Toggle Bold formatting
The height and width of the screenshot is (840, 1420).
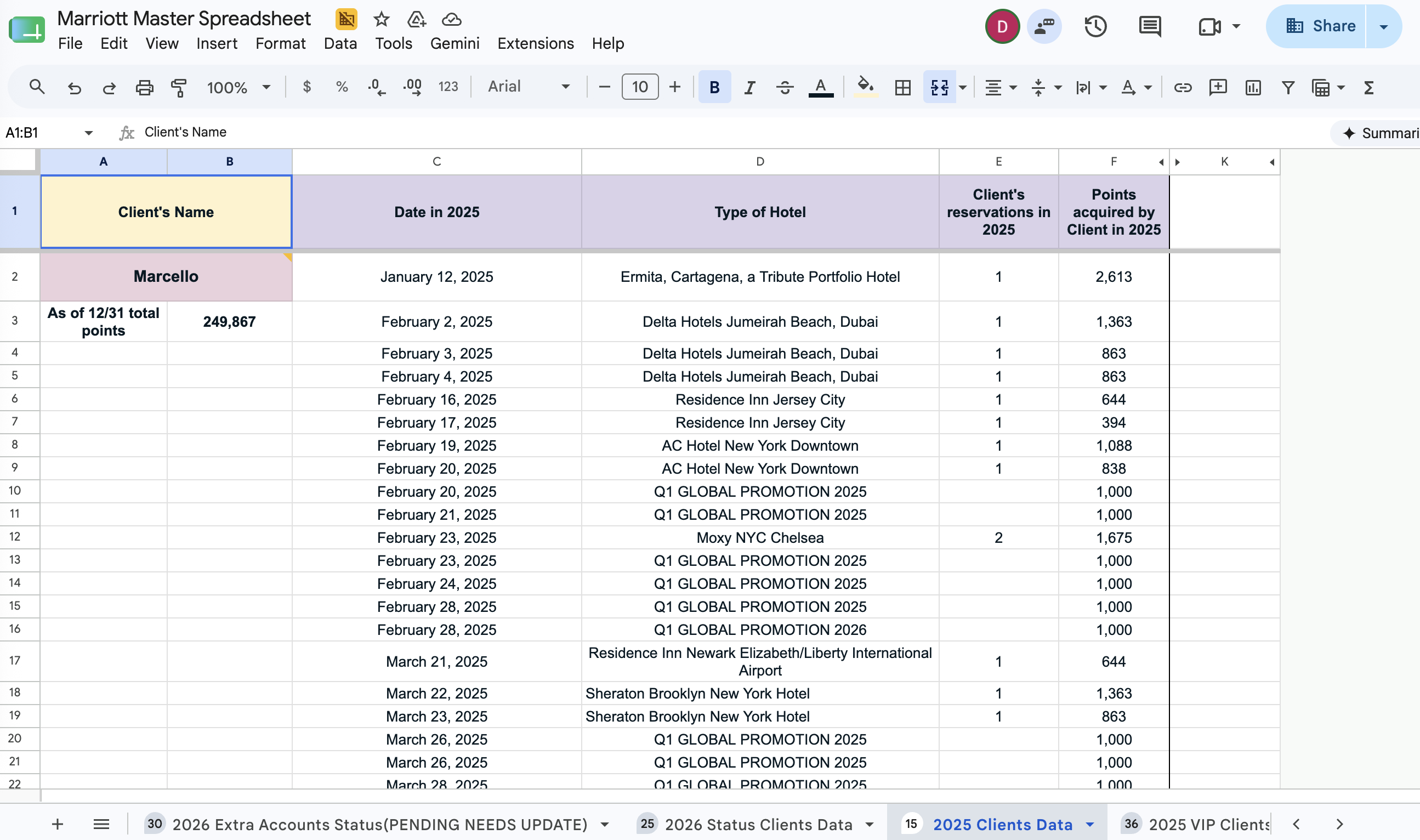pos(714,87)
